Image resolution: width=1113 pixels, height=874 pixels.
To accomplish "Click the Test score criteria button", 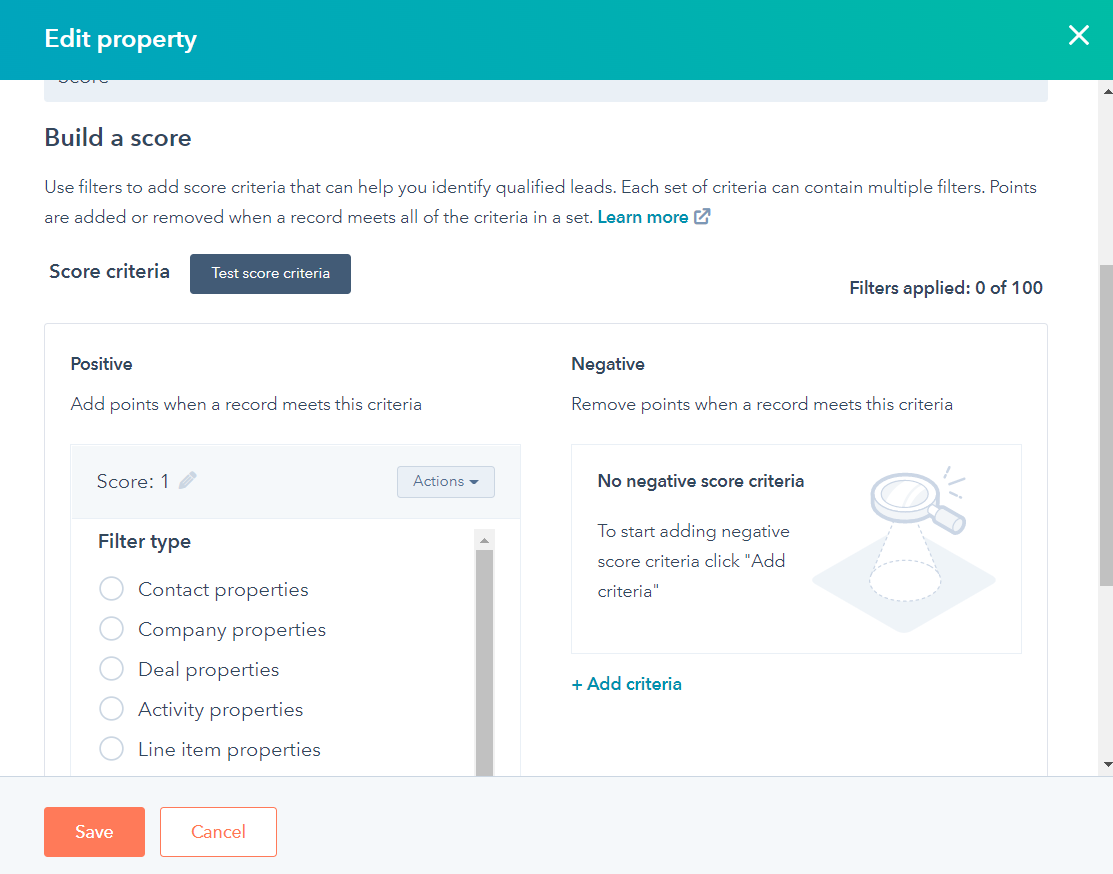I will [x=270, y=273].
